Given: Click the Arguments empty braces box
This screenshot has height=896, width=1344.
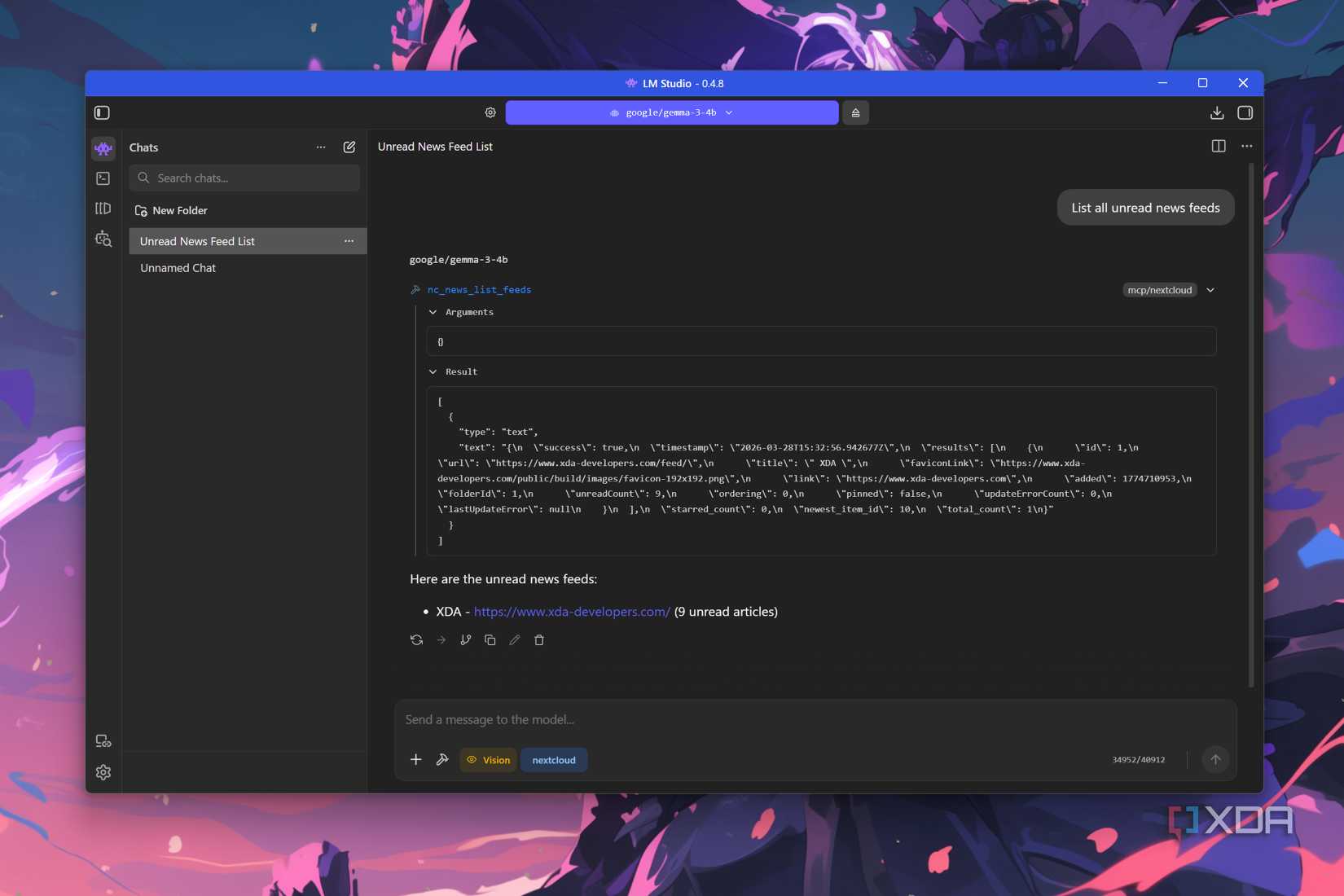Looking at the screenshot, I should (x=821, y=341).
